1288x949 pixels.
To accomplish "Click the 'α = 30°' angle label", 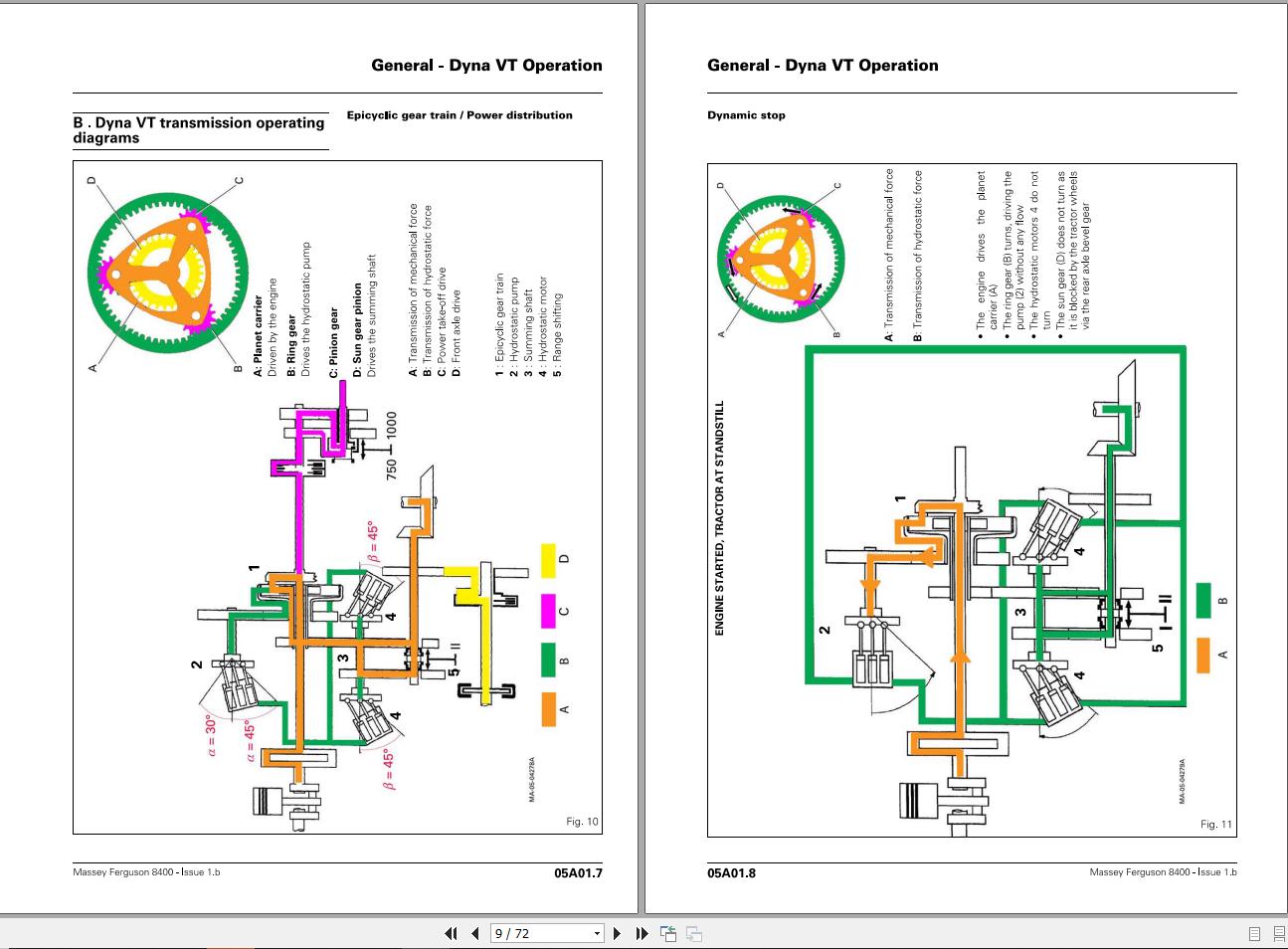I will [x=211, y=736].
